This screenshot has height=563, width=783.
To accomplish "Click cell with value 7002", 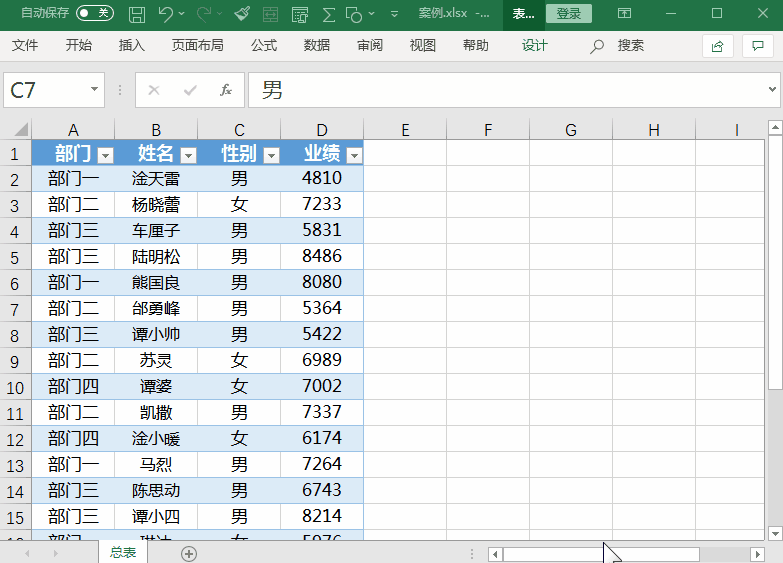I will coord(322,387).
